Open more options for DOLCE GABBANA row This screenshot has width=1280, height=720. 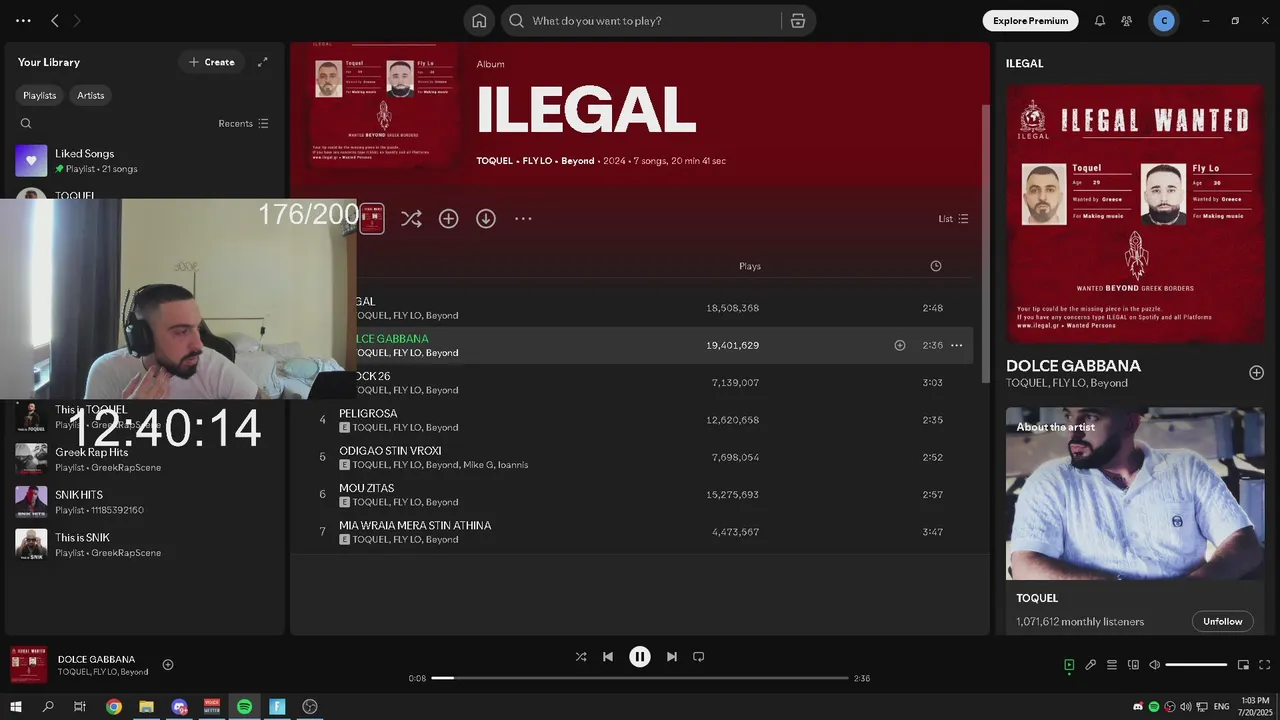coord(956,345)
